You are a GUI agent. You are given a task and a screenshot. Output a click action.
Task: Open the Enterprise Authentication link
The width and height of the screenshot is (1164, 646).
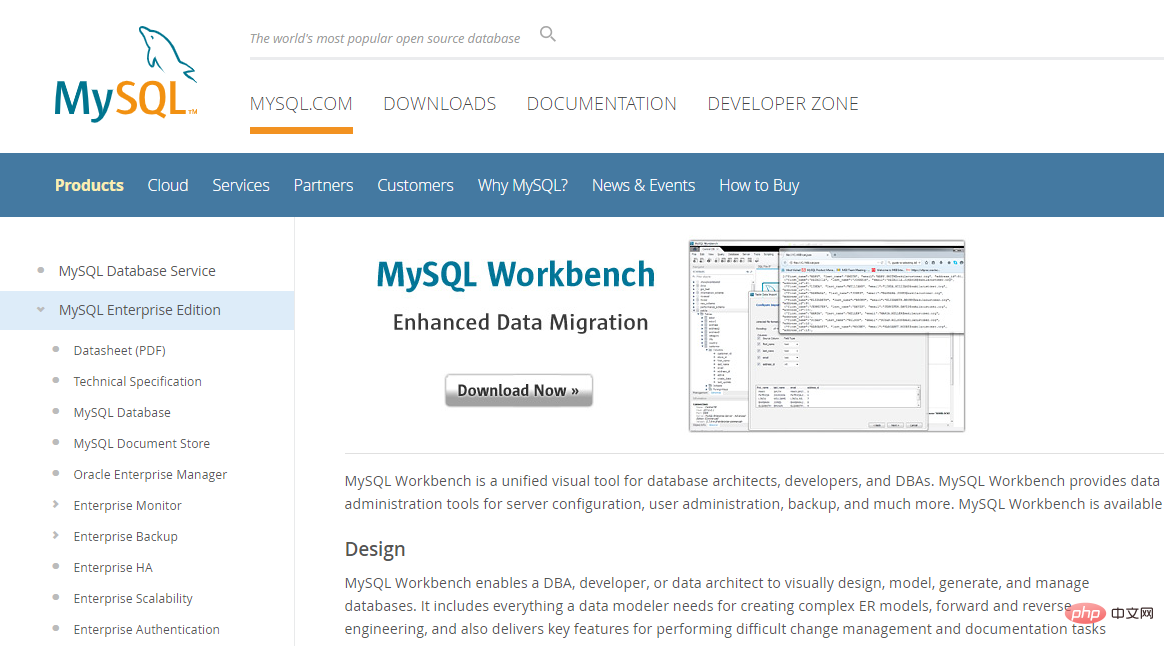coord(146,630)
